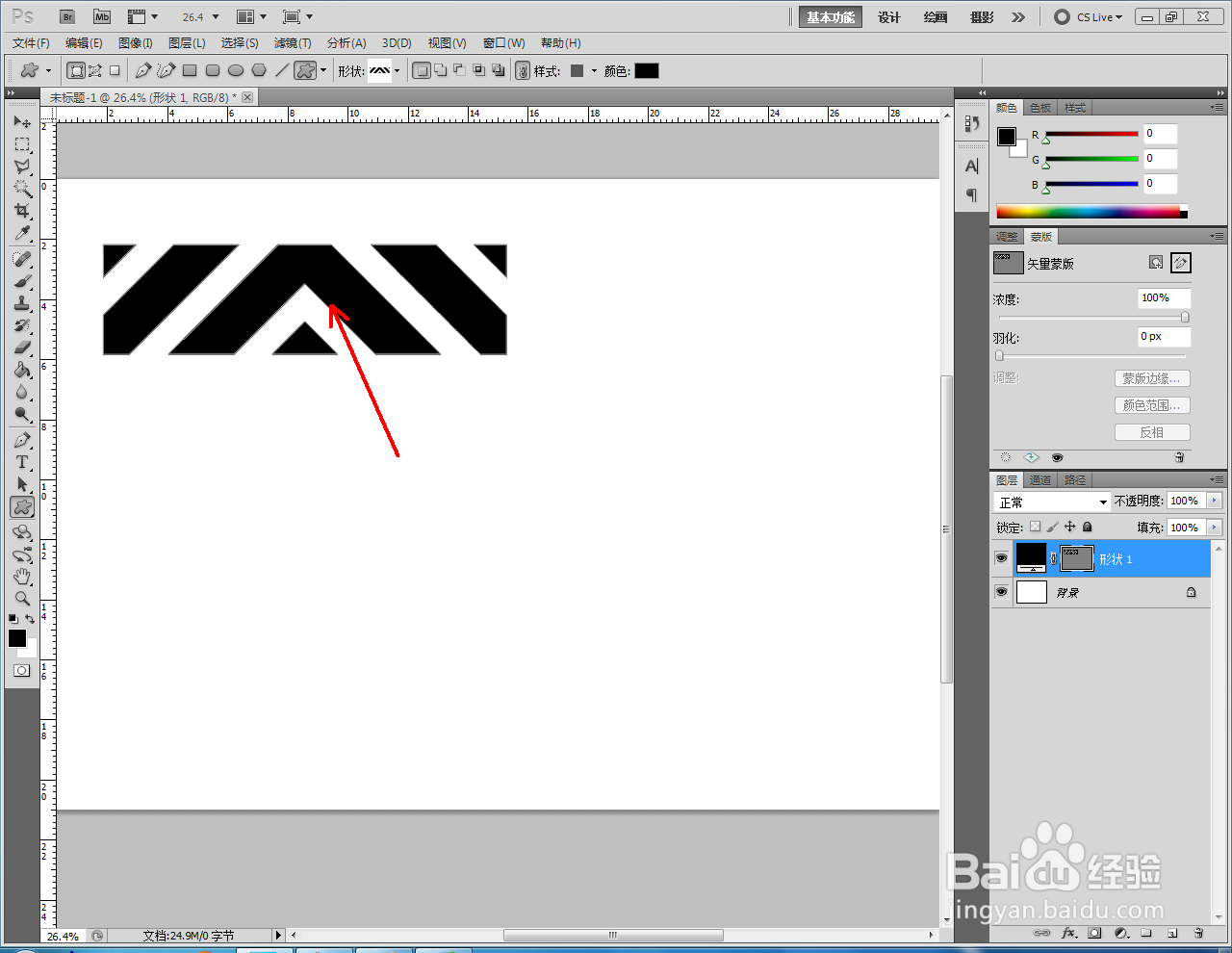Screen dimensions: 1232x953
Task: Select the Crop tool
Action: click(x=22, y=211)
